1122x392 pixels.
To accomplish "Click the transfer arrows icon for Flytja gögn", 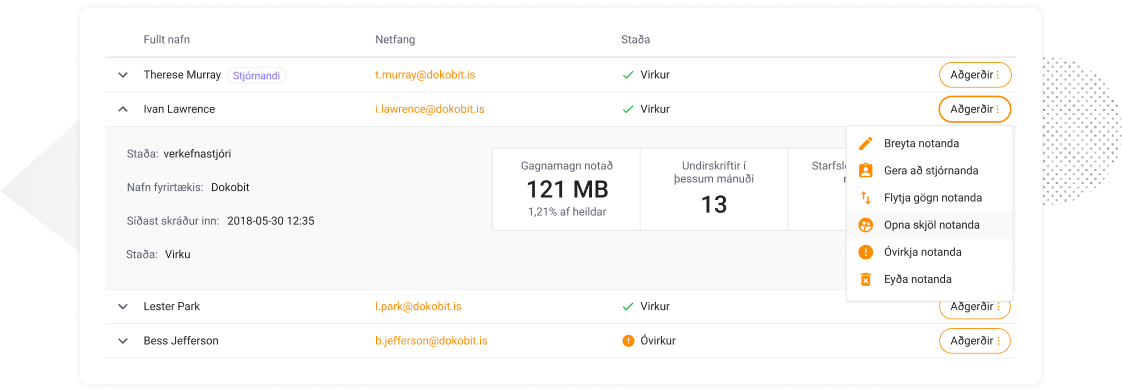I will click(865, 197).
